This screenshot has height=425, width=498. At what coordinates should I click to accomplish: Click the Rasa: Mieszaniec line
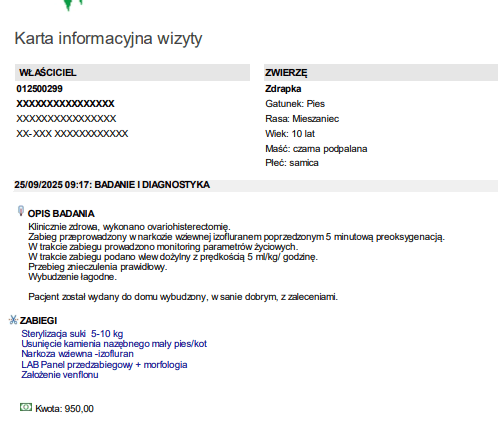pos(302,119)
